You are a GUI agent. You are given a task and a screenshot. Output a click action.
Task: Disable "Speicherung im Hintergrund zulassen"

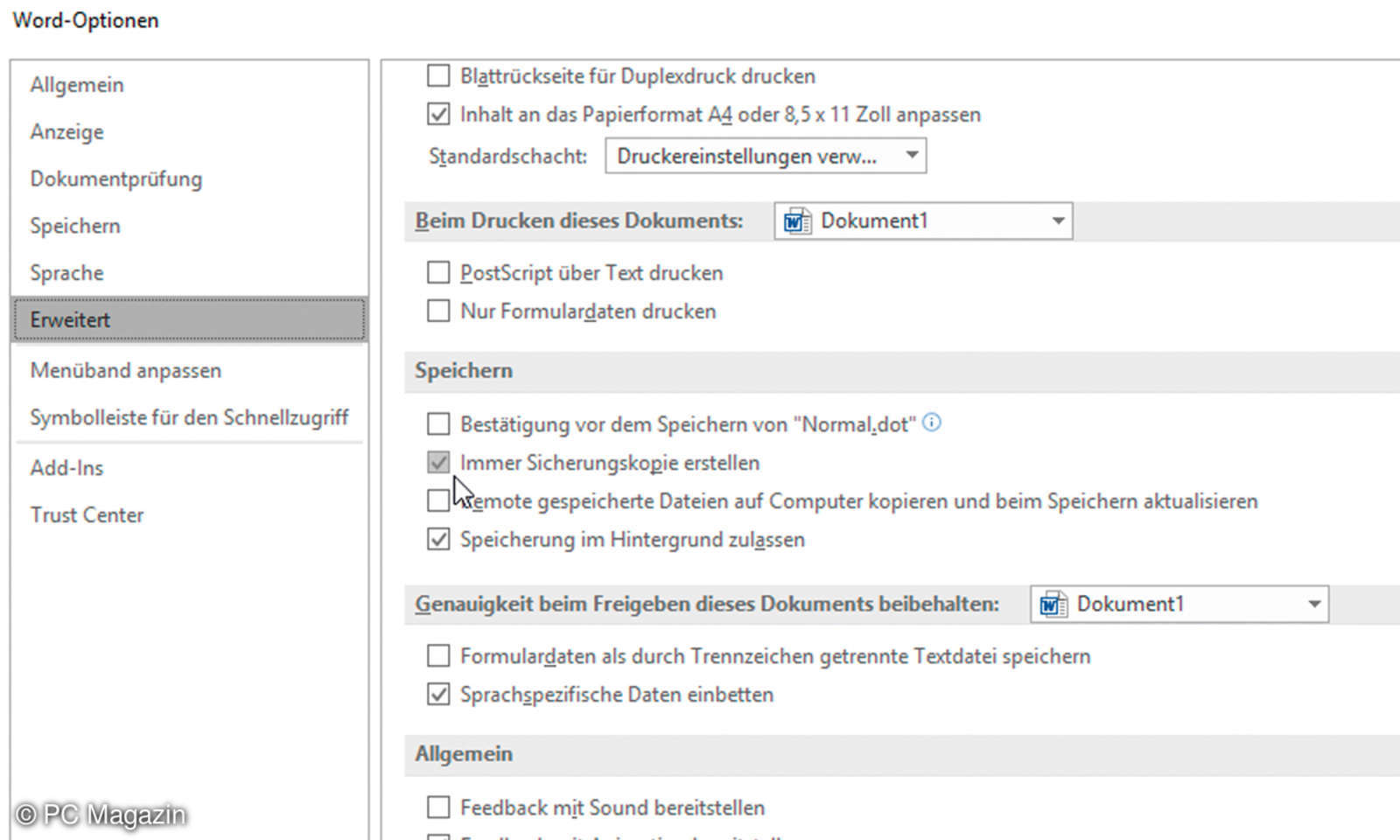pos(438,539)
